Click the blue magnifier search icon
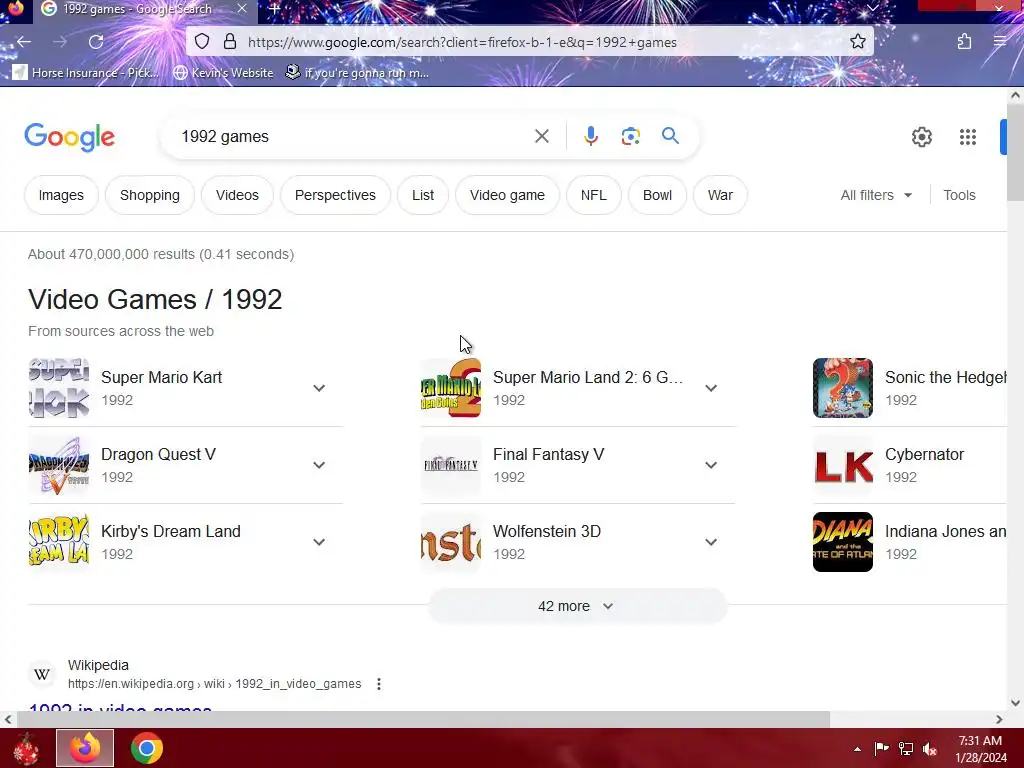1024x768 pixels. [x=670, y=136]
